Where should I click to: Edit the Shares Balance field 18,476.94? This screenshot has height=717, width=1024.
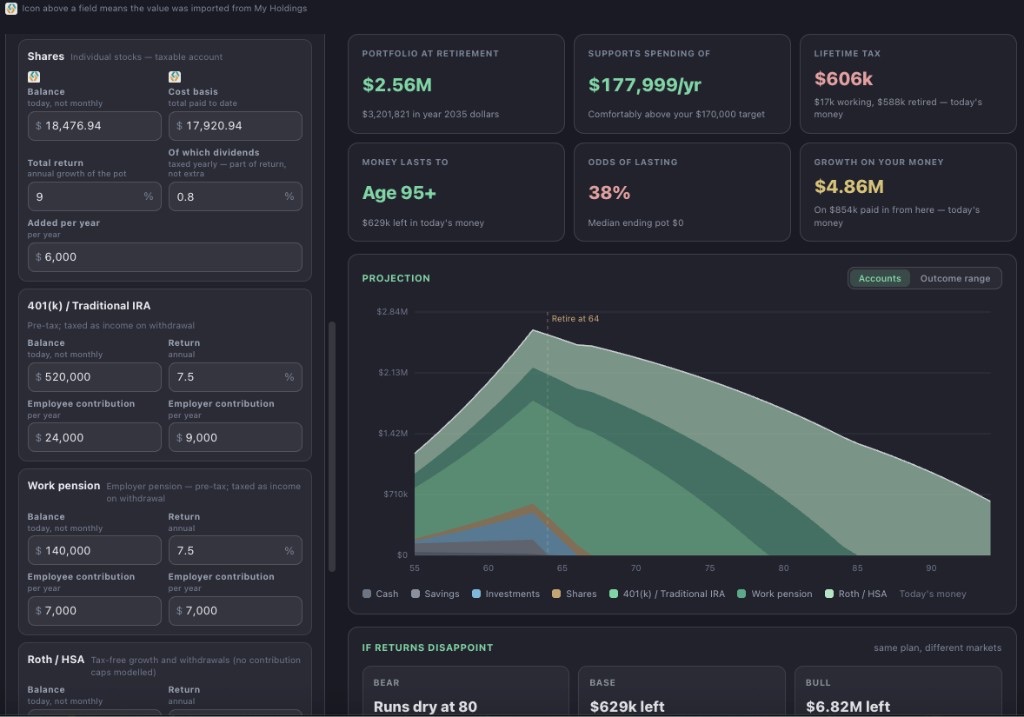95,125
